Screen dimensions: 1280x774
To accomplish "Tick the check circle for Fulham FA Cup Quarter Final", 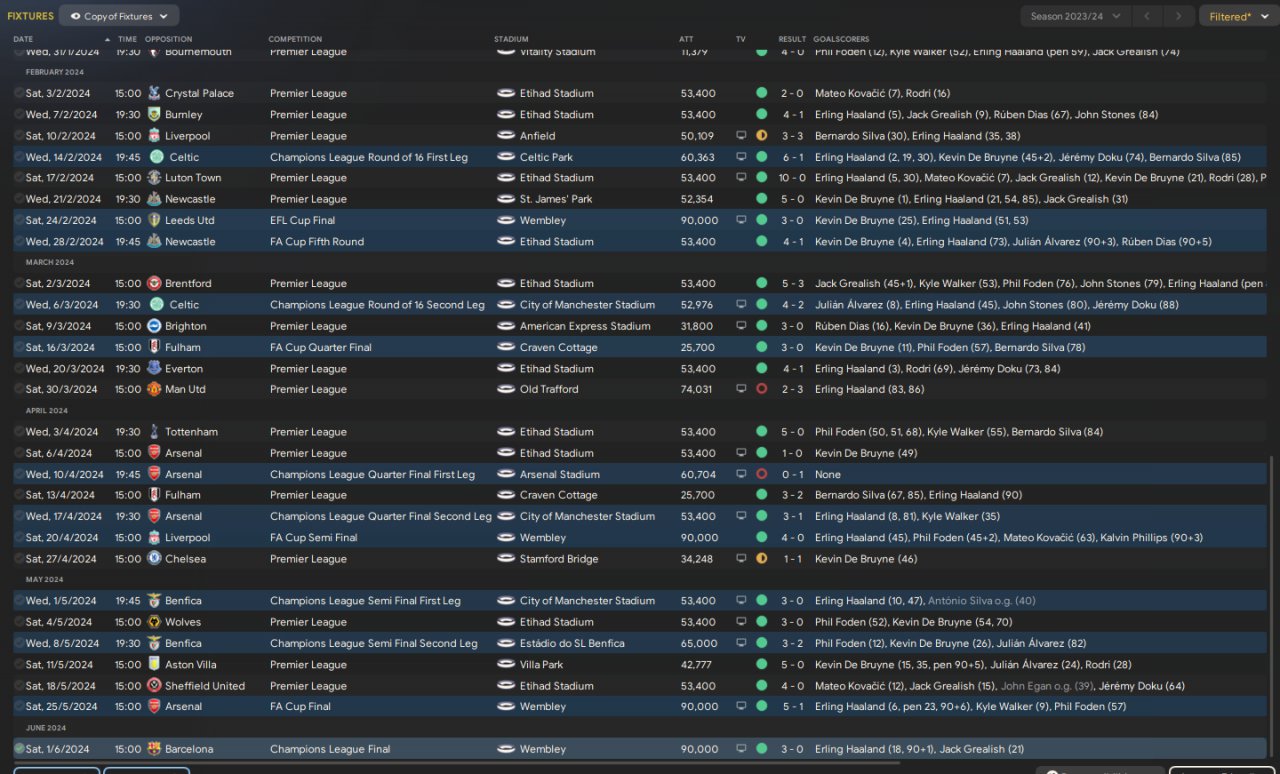I will pyautogui.click(x=19, y=347).
